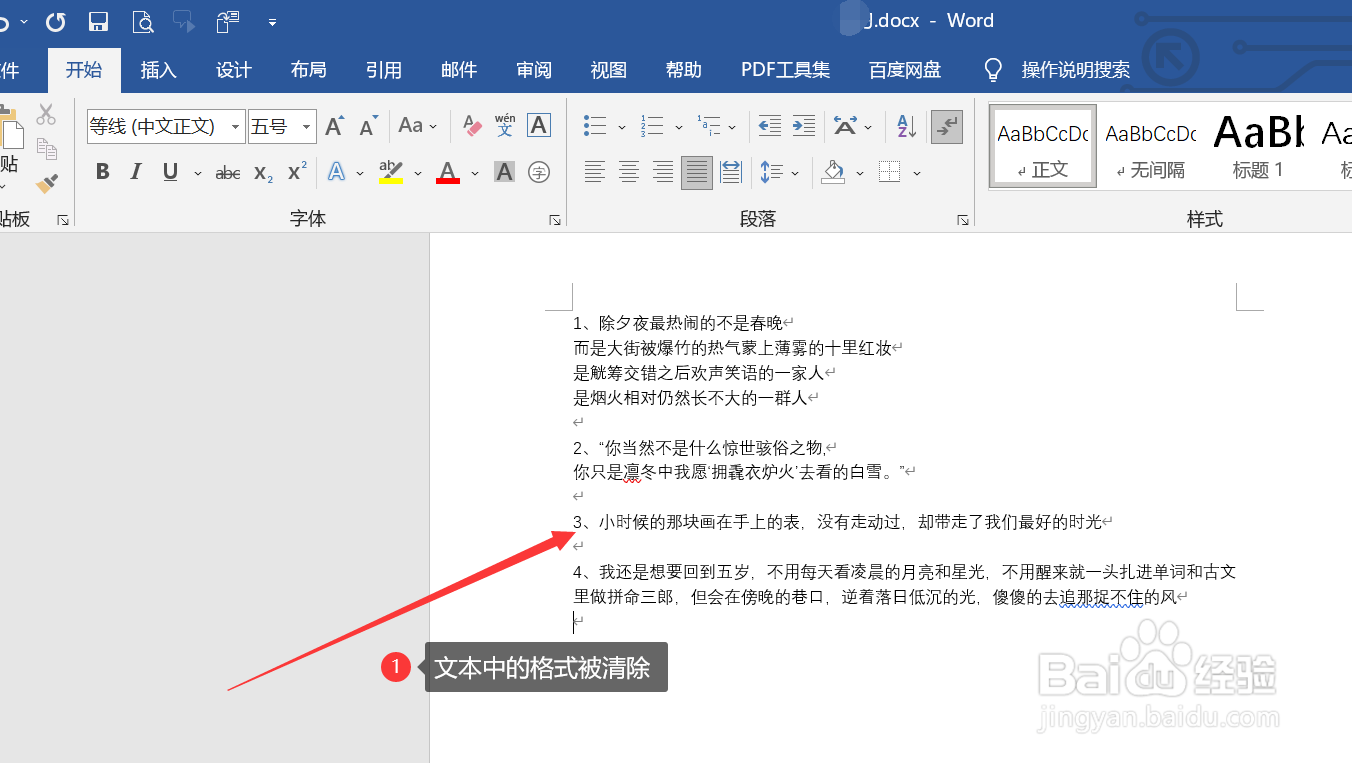This screenshot has height=763, width=1352.
Task: Select the 标题 1 style
Action: (x=1258, y=146)
